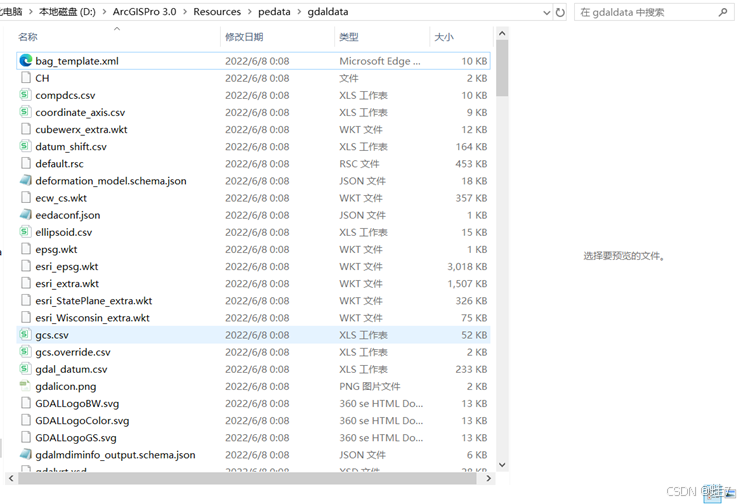Viewport: 743px width, 504px height.
Task: Select the file name datum_shift.csv
Action: (x=71, y=146)
